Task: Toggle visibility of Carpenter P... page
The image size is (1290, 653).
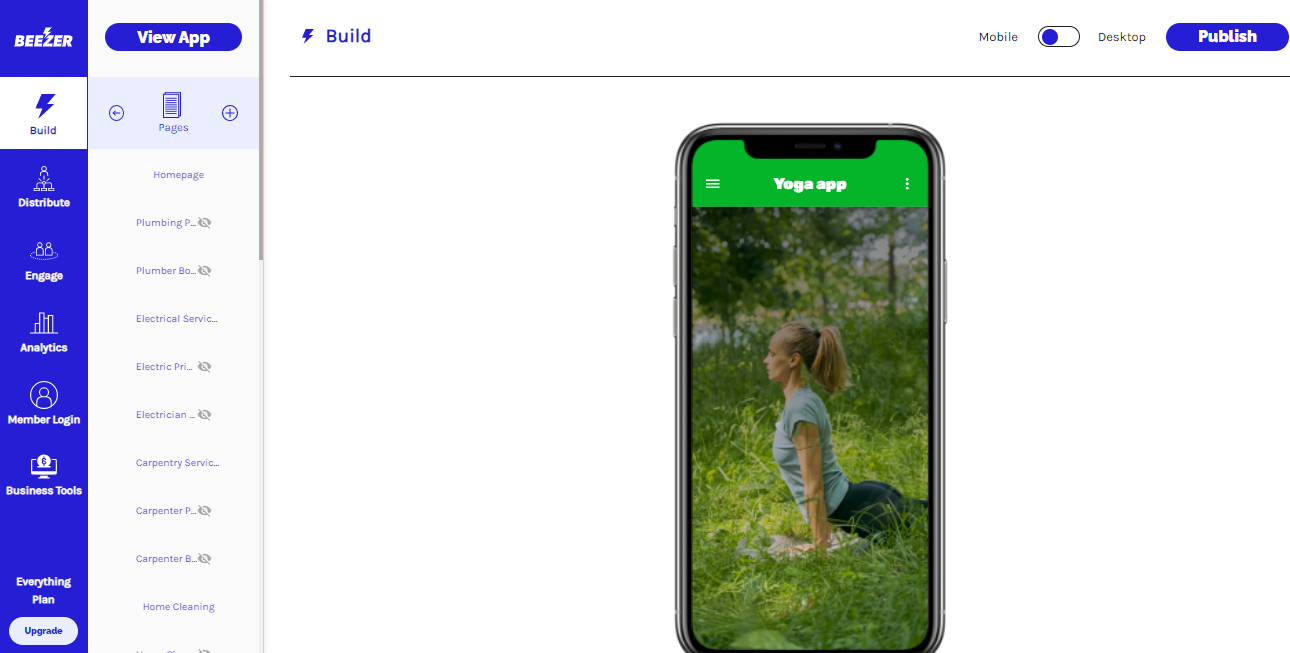Action: pyautogui.click(x=204, y=511)
